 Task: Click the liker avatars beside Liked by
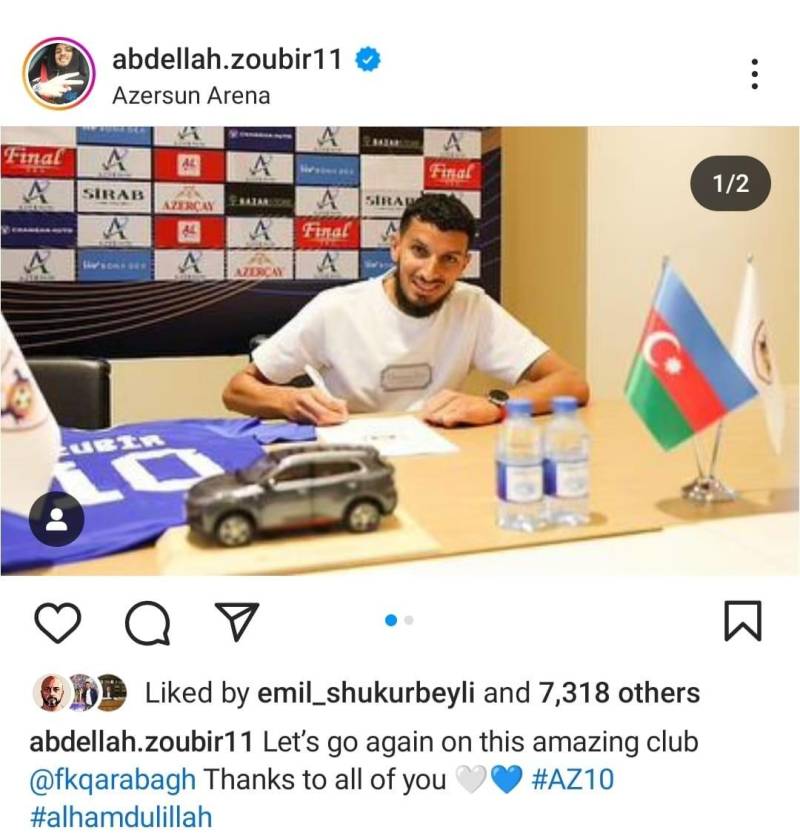pos(80,693)
